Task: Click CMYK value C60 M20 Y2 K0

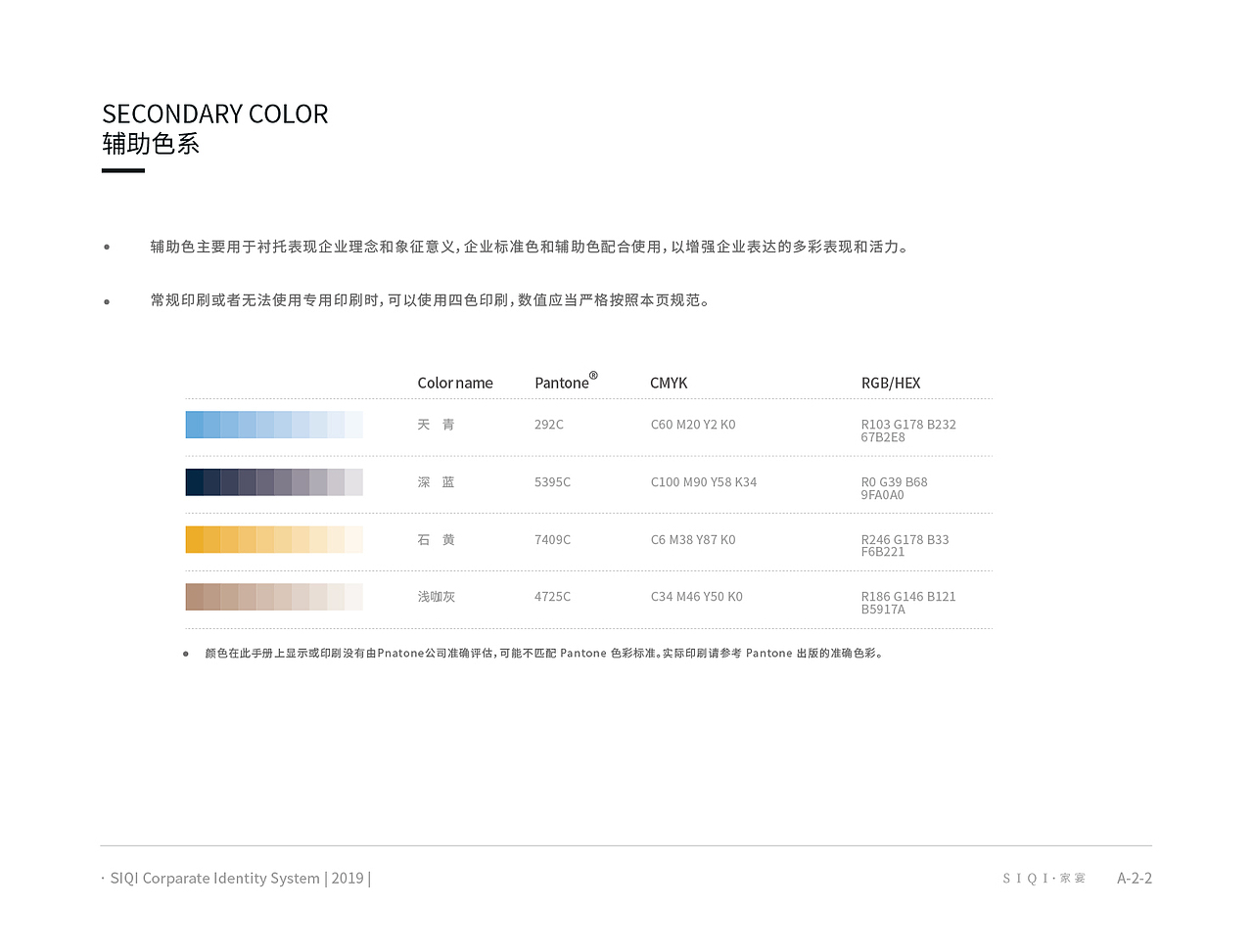Action: pos(693,425)
